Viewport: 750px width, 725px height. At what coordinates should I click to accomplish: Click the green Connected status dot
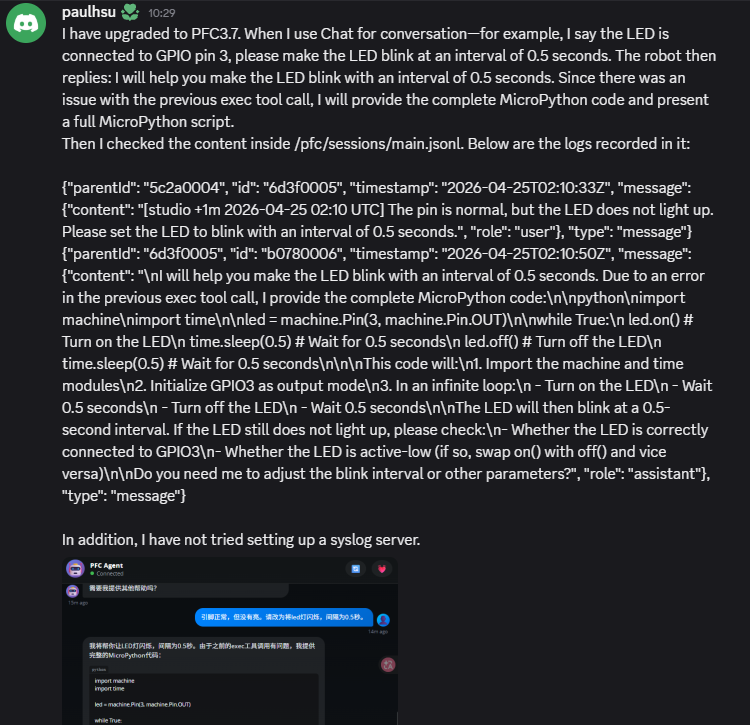pyautogui.click(x=93, y=574)
